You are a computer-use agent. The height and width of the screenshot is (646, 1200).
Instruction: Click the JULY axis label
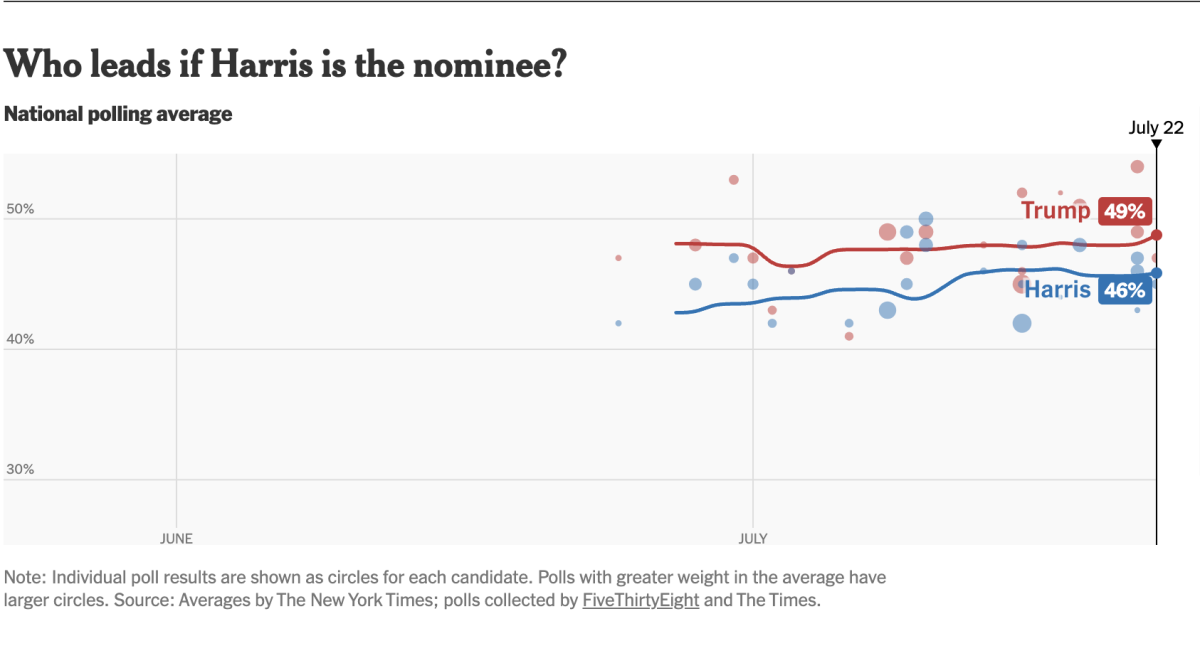pyautogui.click(x=752, y=538)
